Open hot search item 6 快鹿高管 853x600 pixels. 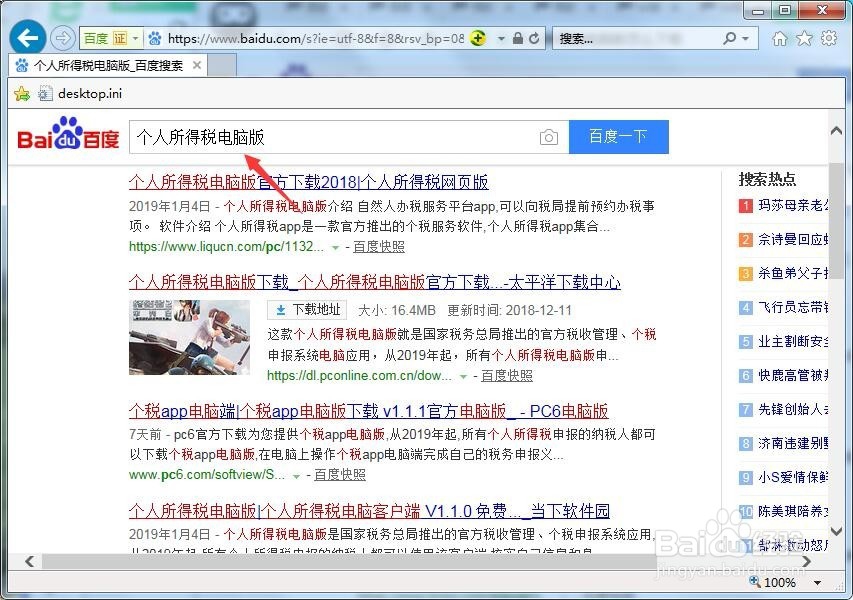783,375
